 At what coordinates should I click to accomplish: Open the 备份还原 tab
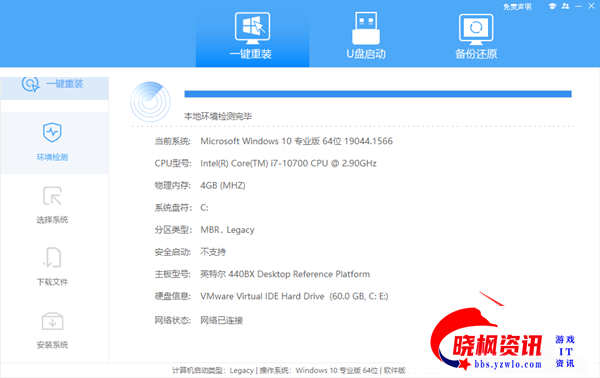pyautogui.click(x=476, y=36)
